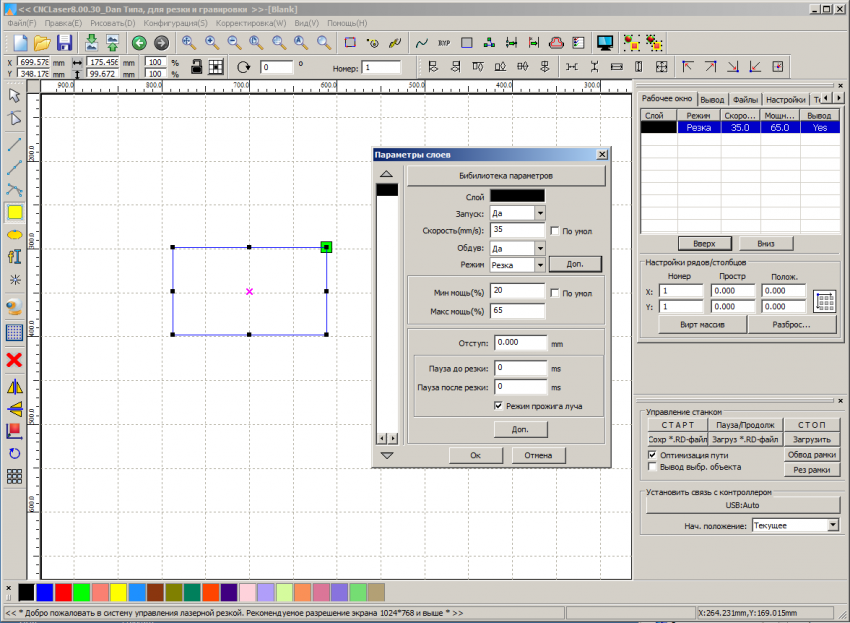Switch to the Файлы tab

point(744,100)
